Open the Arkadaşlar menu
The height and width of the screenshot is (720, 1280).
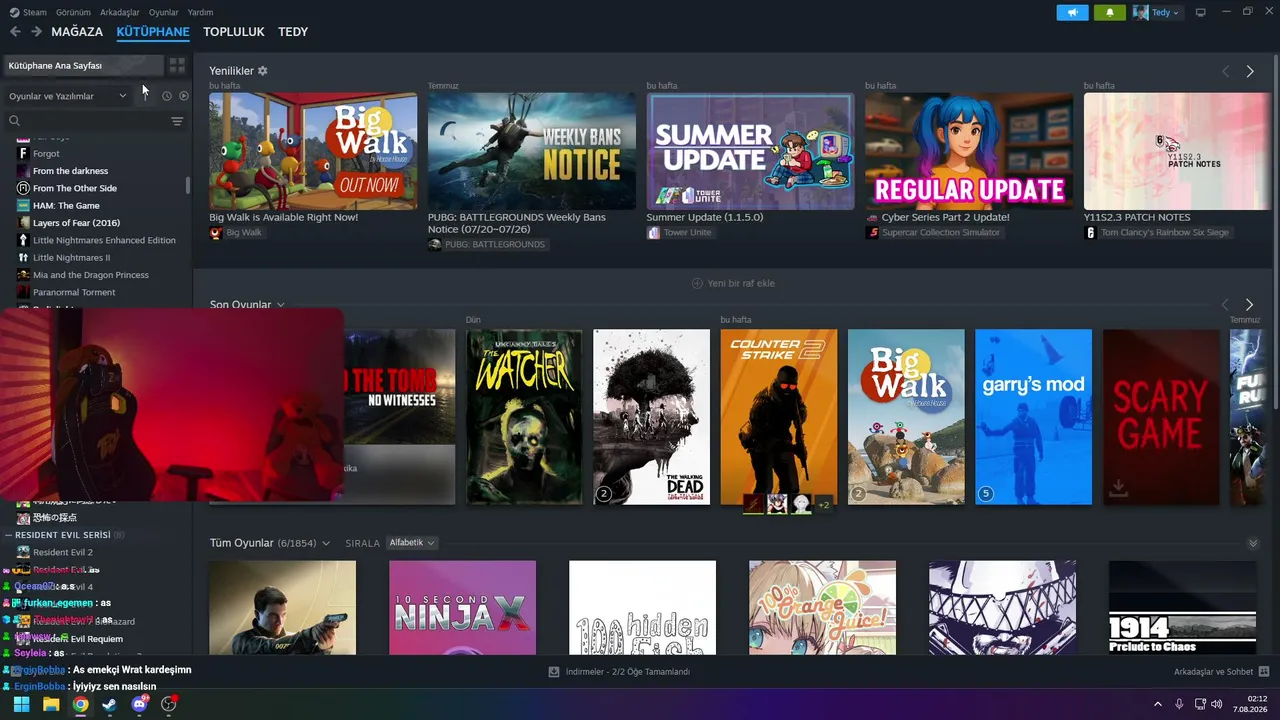coord(120,12)
